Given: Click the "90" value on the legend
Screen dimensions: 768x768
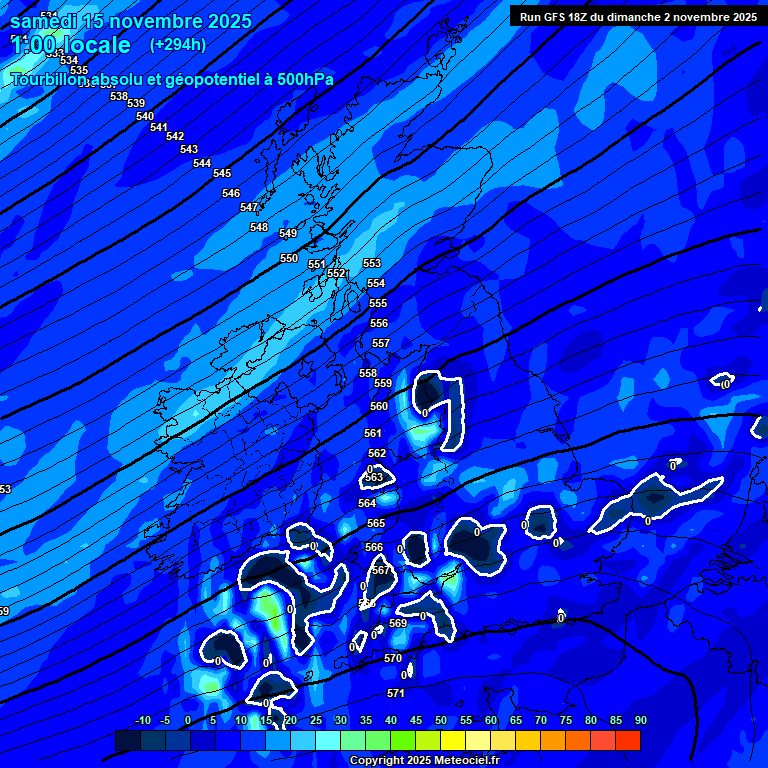Looking at the screenshot, I should coord(640,720).
